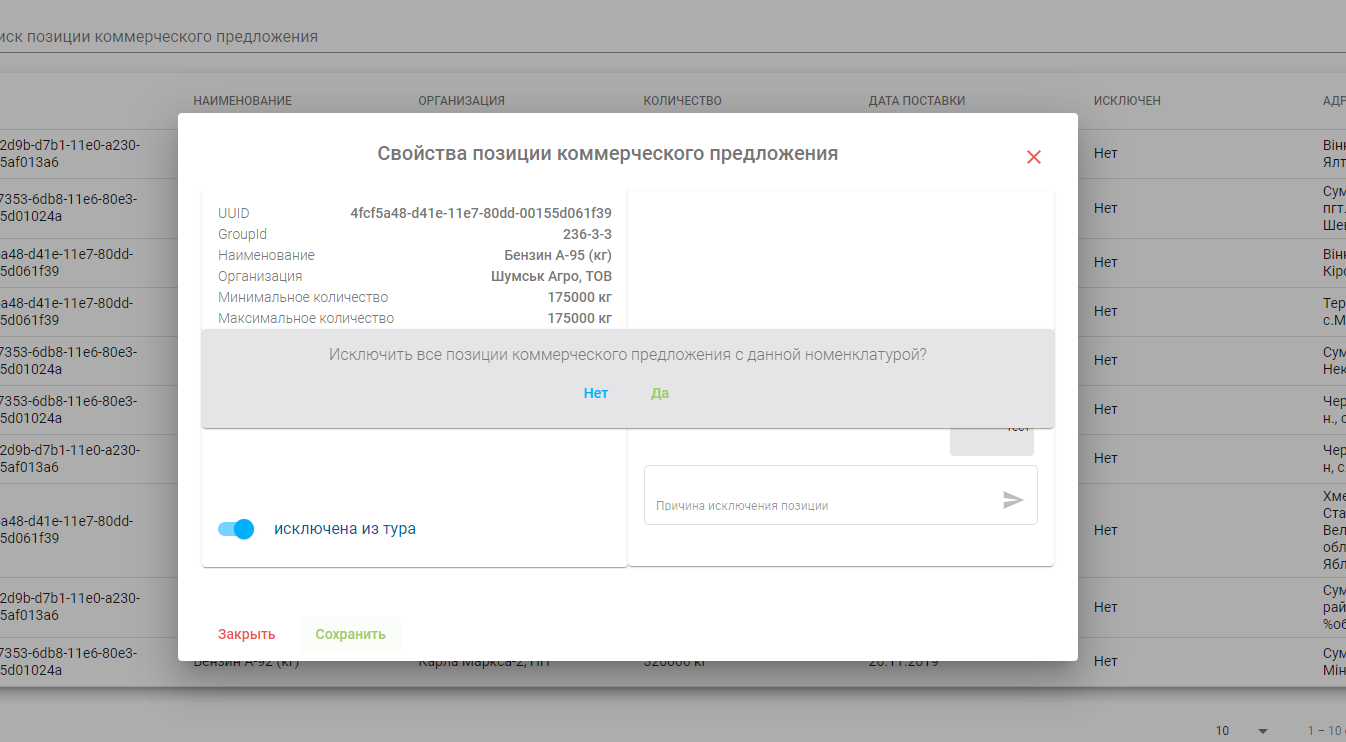Click the 'Организация' label in the dialog

pyautogui.click(x=260, y=276)
